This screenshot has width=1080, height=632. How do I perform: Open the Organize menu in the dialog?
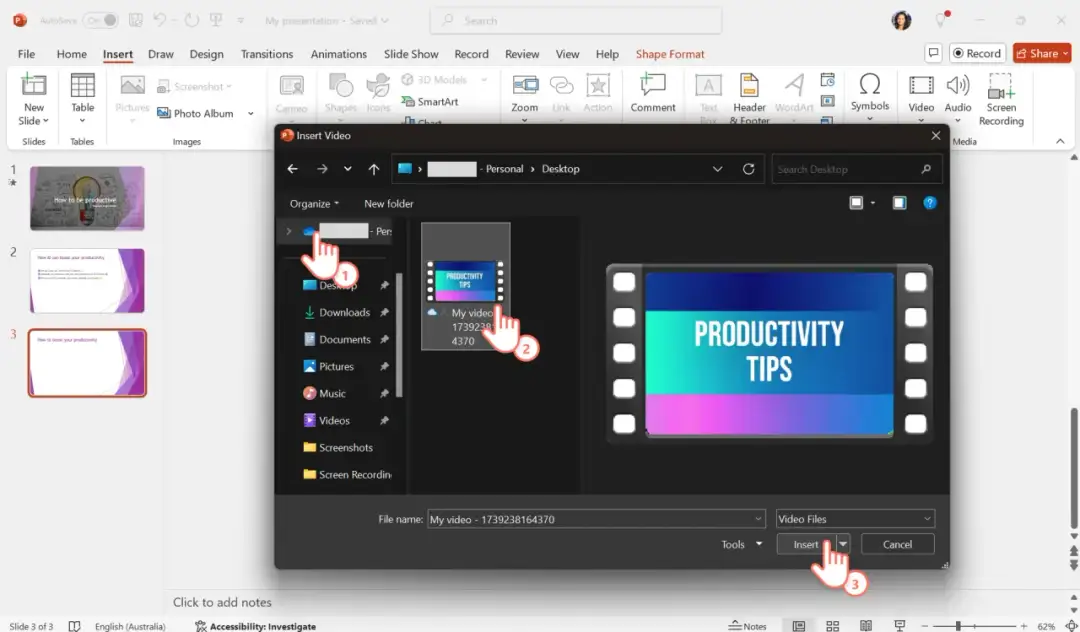coord(314,203)
